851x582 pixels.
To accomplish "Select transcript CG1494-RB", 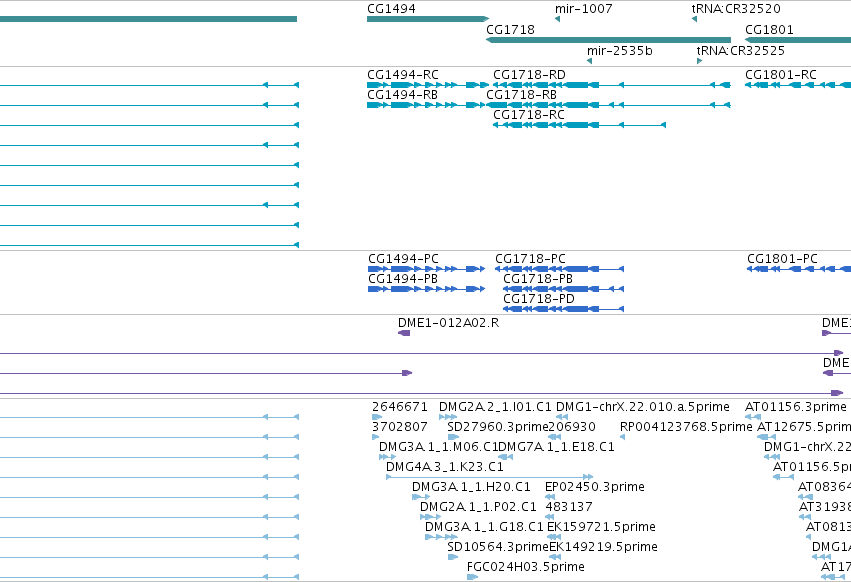I will [x=428, y=105].
